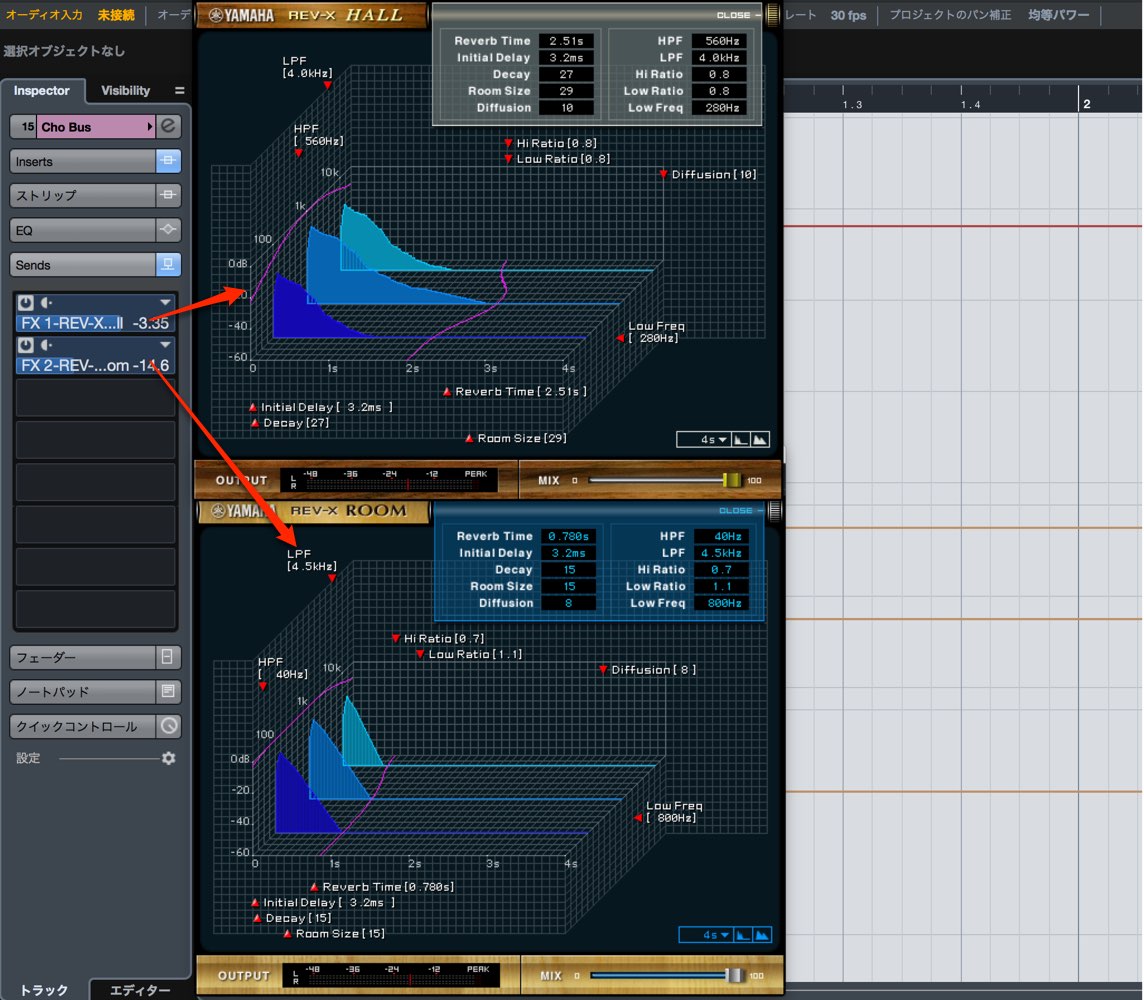The image size is (1144, 1000).
Task: Click HALL Room Size value 29
Action: (566, 91)
